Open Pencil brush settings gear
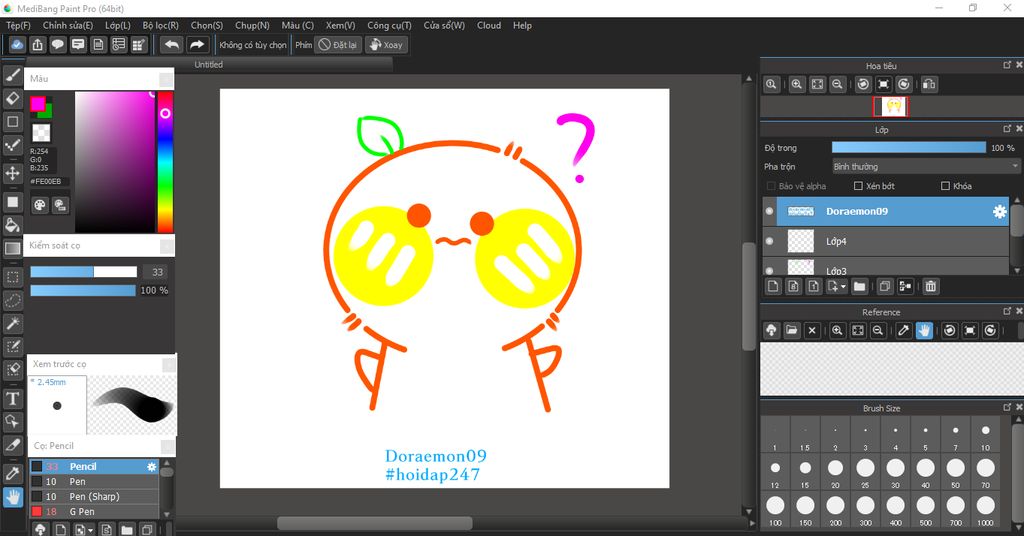Image resolution: width=1024 pixels, height=536 pixels. (x=152, y=467)
